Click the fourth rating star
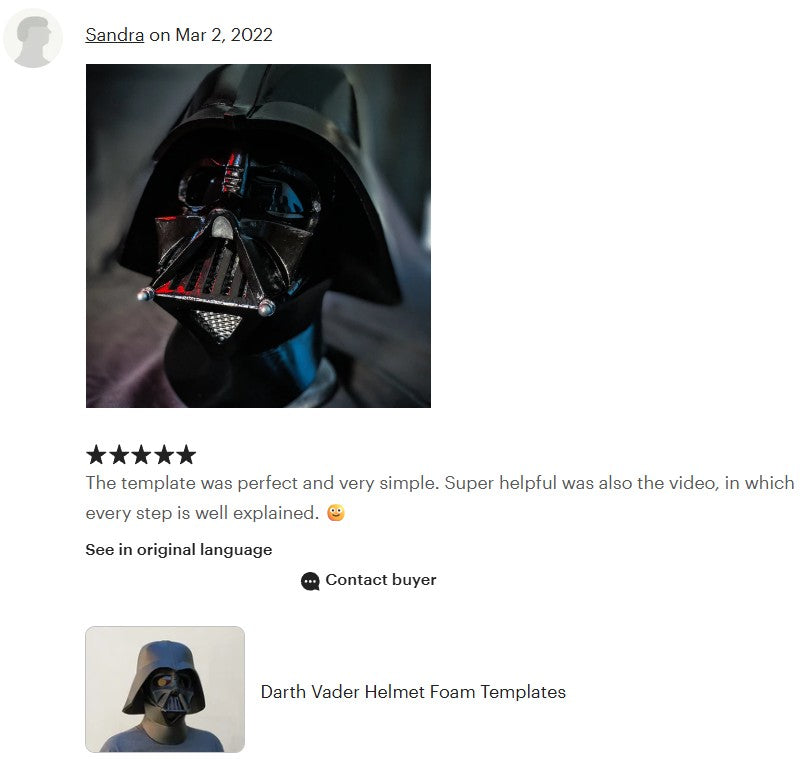The image size is (806, 776). click(x=164, y=455)
